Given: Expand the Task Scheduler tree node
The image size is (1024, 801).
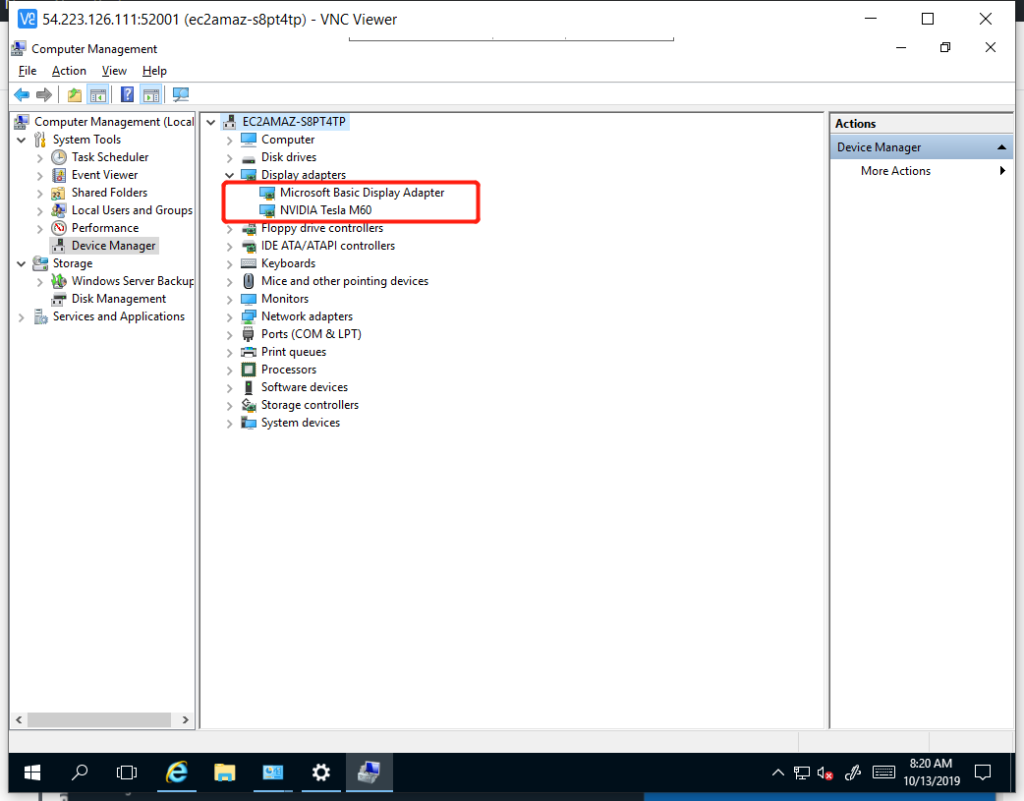Looking at the screenshot, I should pyautogui.click(x=40, y=157).
